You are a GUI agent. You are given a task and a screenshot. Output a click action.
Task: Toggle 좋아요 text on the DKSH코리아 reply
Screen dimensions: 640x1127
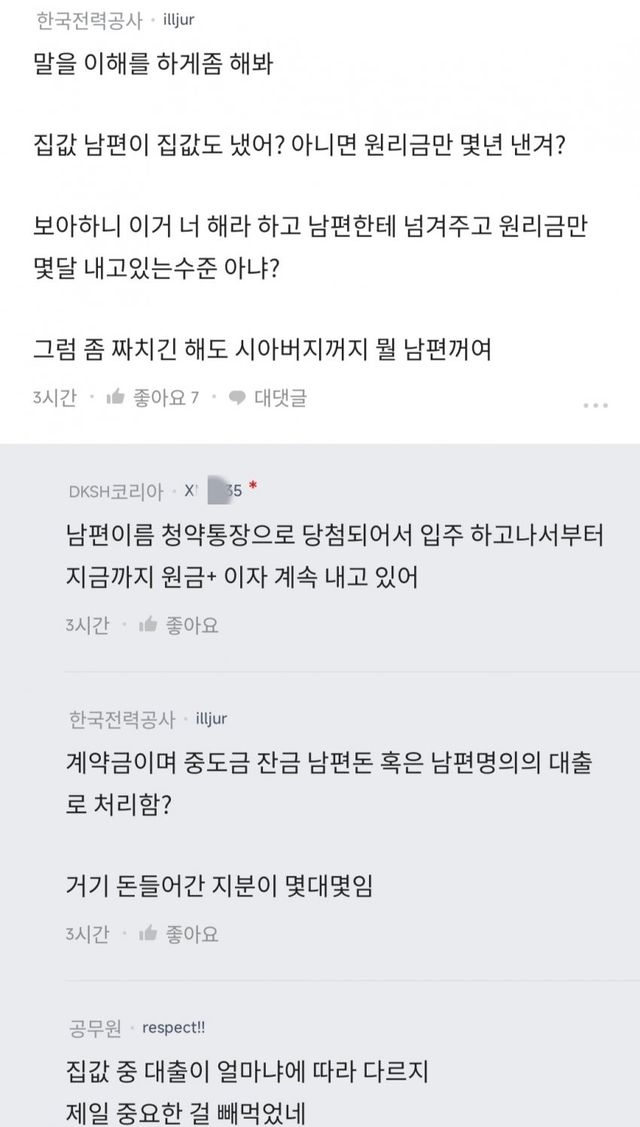click(x=195, y=625)
